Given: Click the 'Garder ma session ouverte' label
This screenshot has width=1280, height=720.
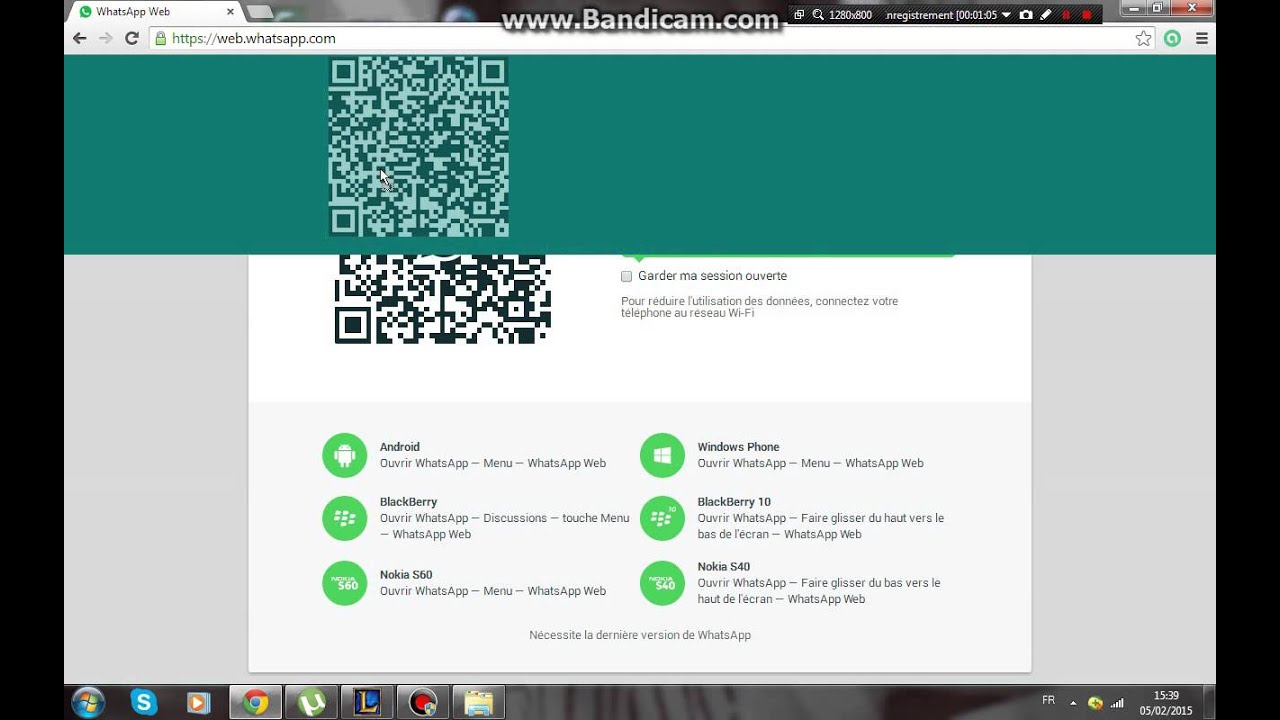Looking at the screenshot, I should (x=712, y=276).
